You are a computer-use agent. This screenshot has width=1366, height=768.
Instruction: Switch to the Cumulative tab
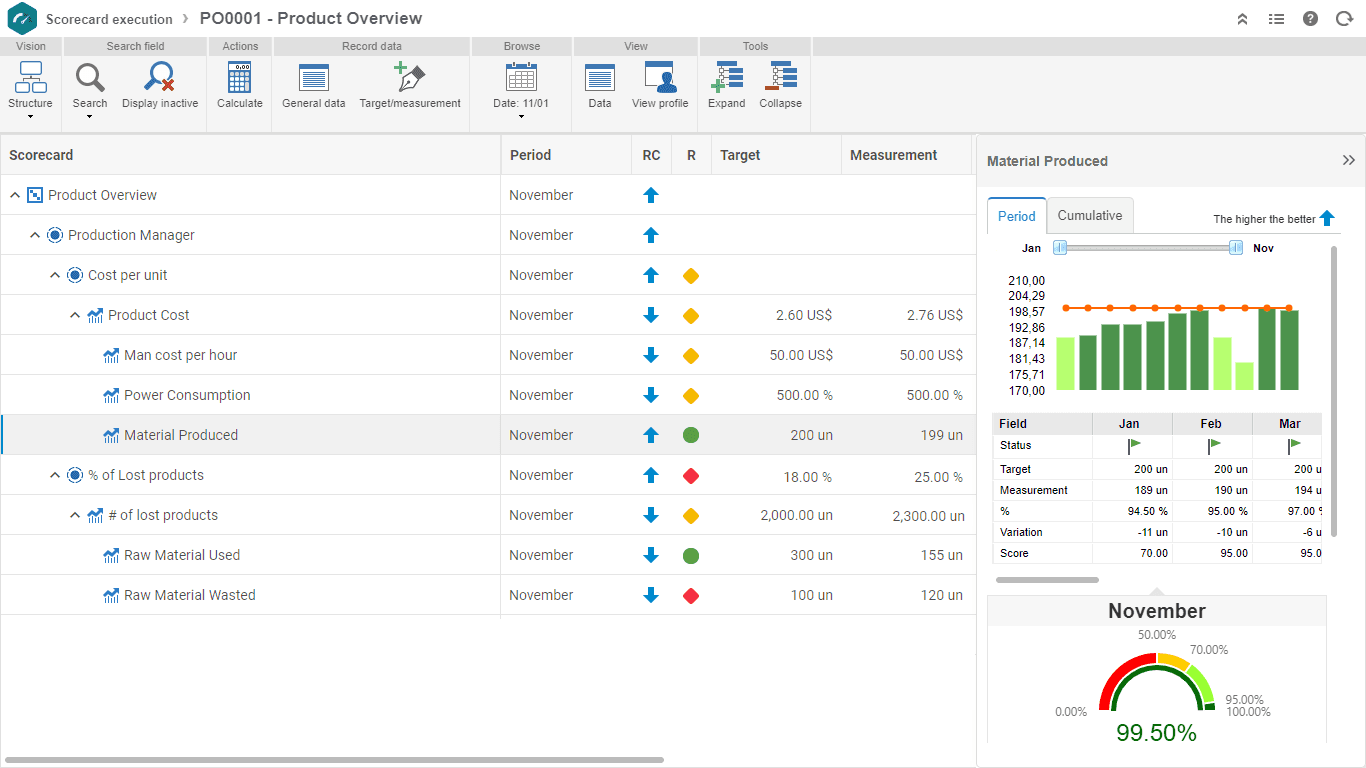(x=1090, y=215)
